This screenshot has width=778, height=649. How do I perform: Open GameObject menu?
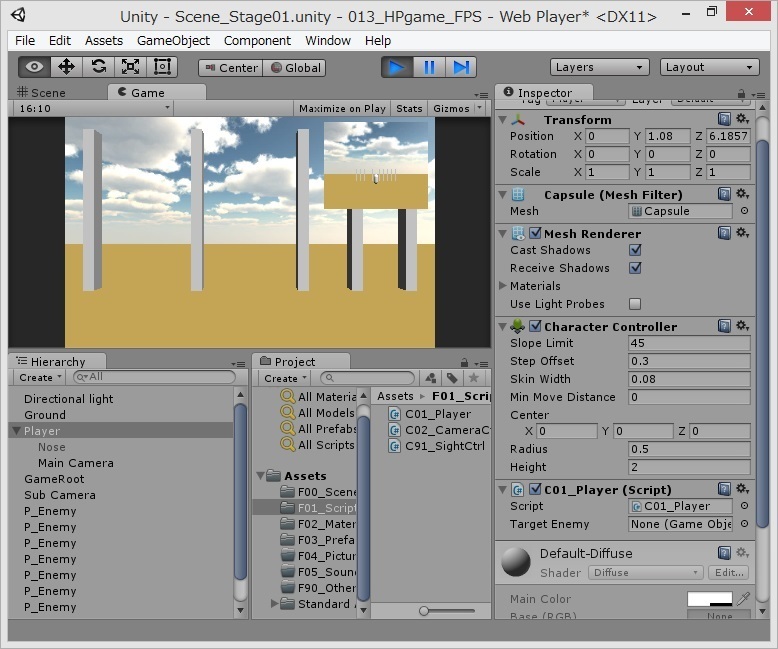click(173, 41)
